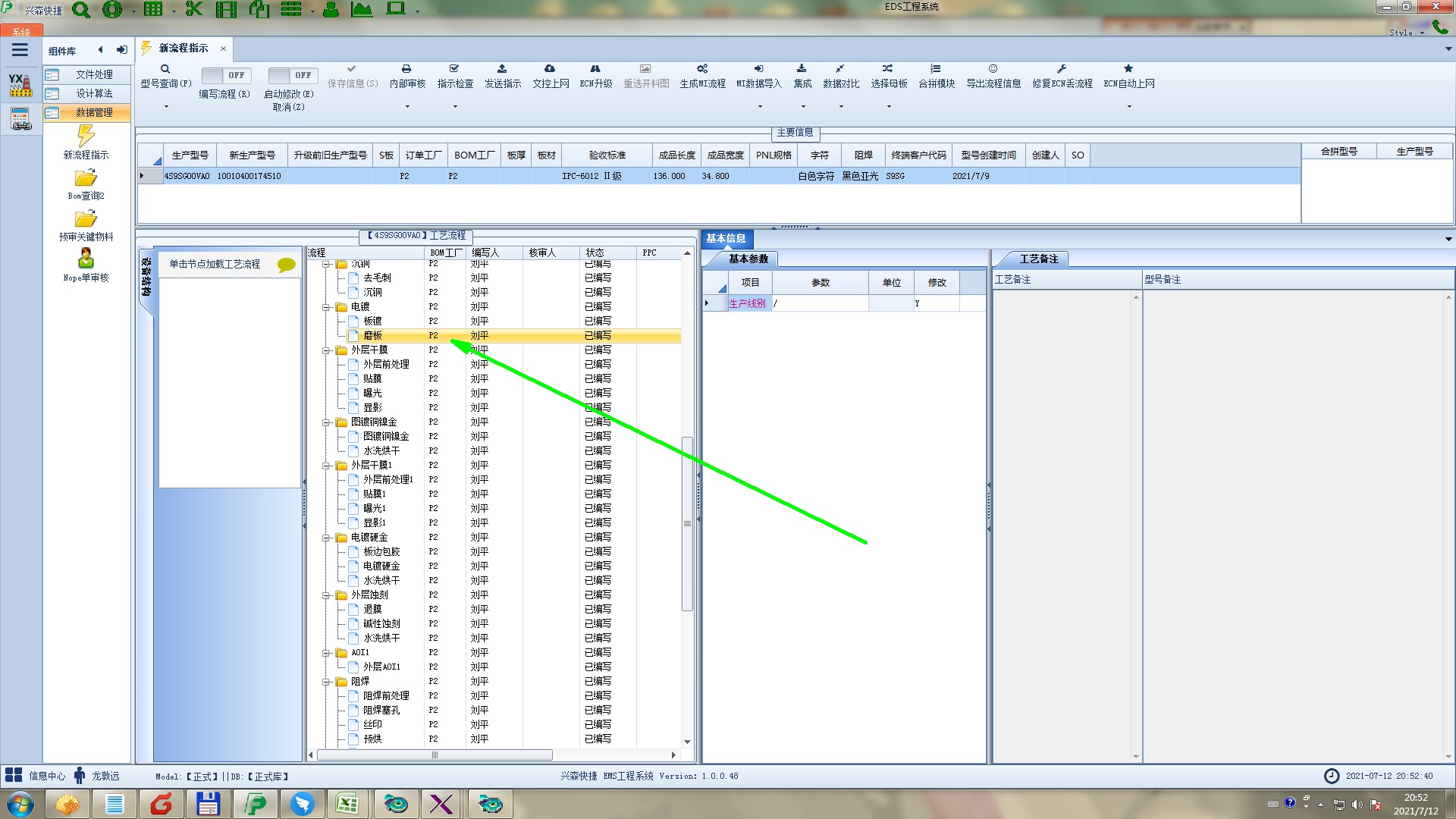This screenshot has width=1456, height=819.
Task: Collapse the 电镀硬金 tree folder
Action: click(326, 538)
